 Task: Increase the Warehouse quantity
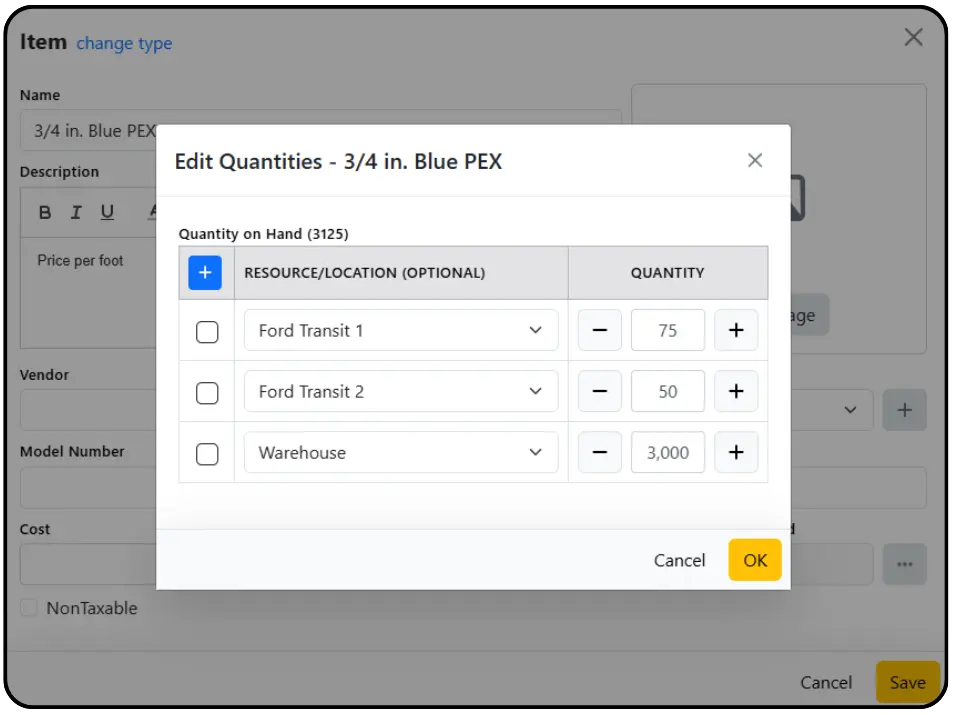click(735, 451)
